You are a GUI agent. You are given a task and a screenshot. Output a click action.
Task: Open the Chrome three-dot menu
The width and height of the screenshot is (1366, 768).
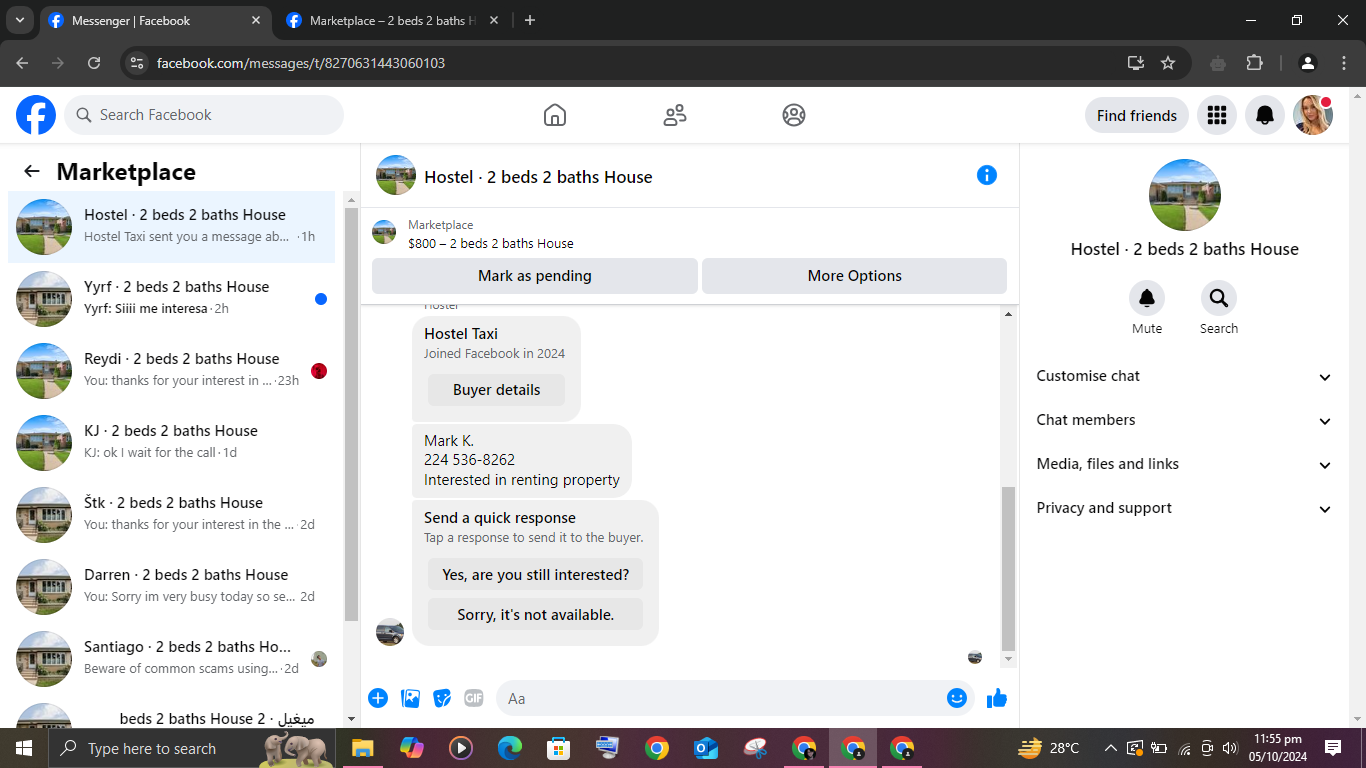(1344, 63)
